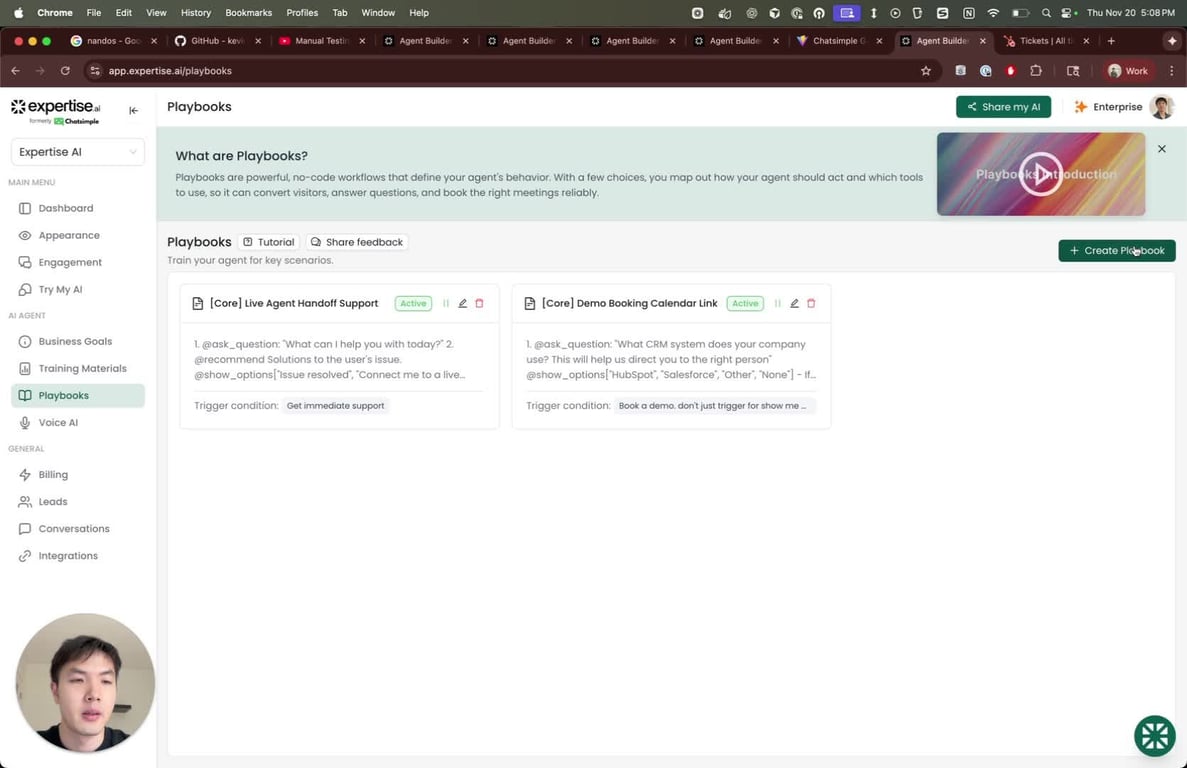1187x768 pixels.
Task: Open Business Goals page
Action: pos(78,341)
